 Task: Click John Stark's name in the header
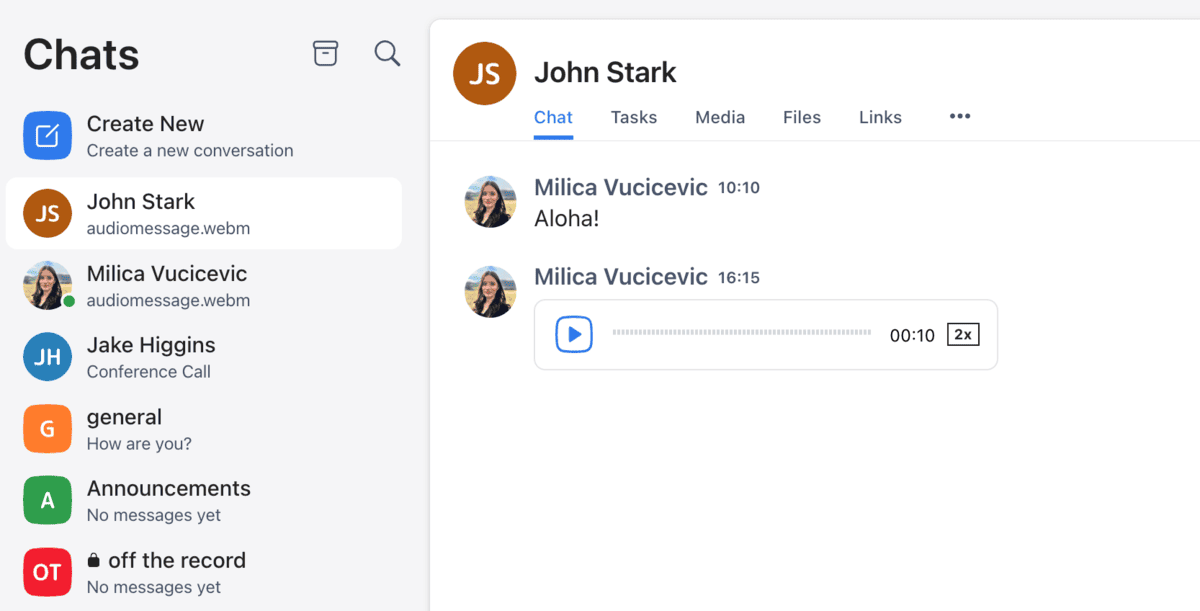605,71
